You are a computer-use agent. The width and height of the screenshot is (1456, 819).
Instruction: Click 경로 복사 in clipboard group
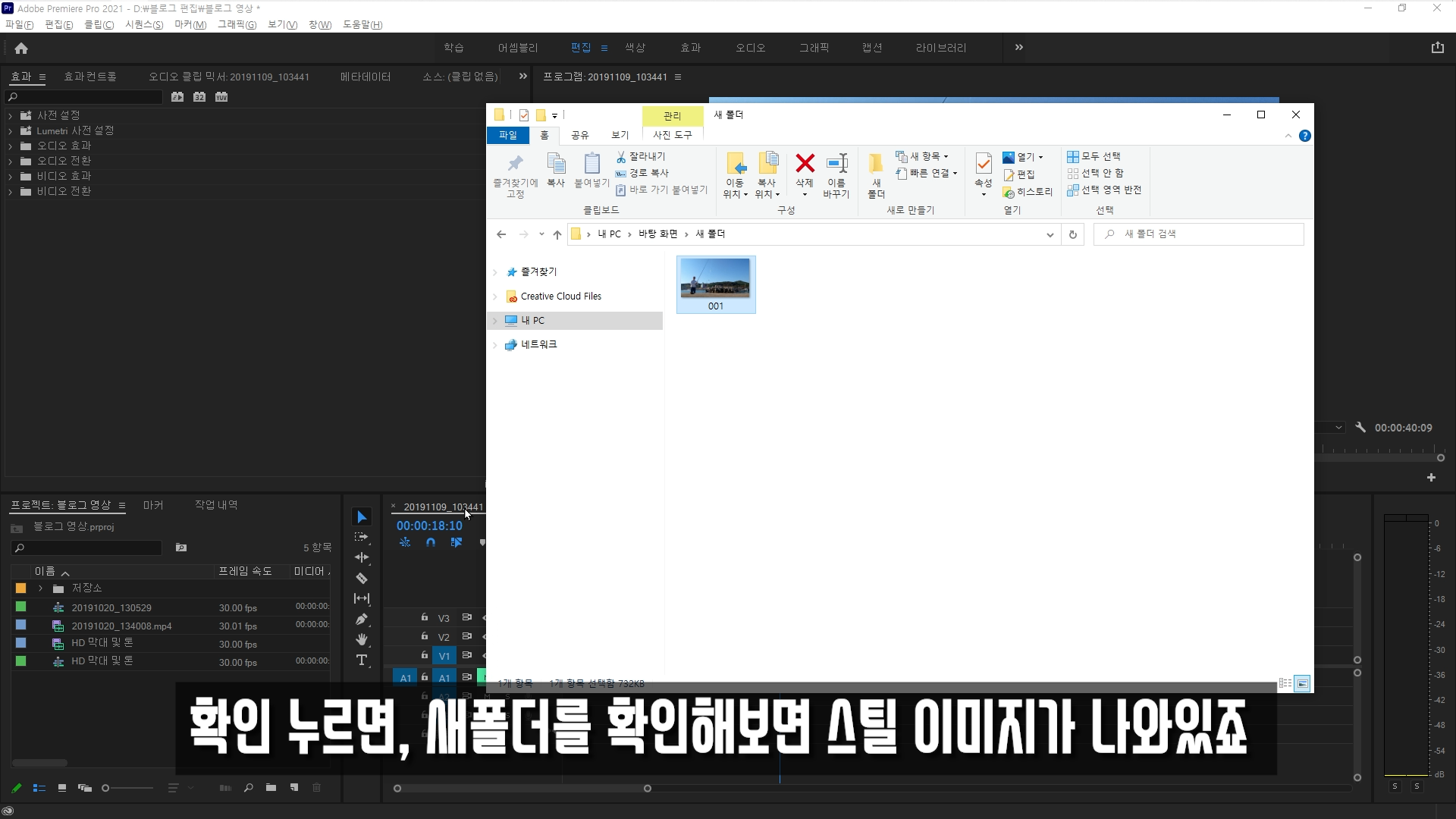642,173
